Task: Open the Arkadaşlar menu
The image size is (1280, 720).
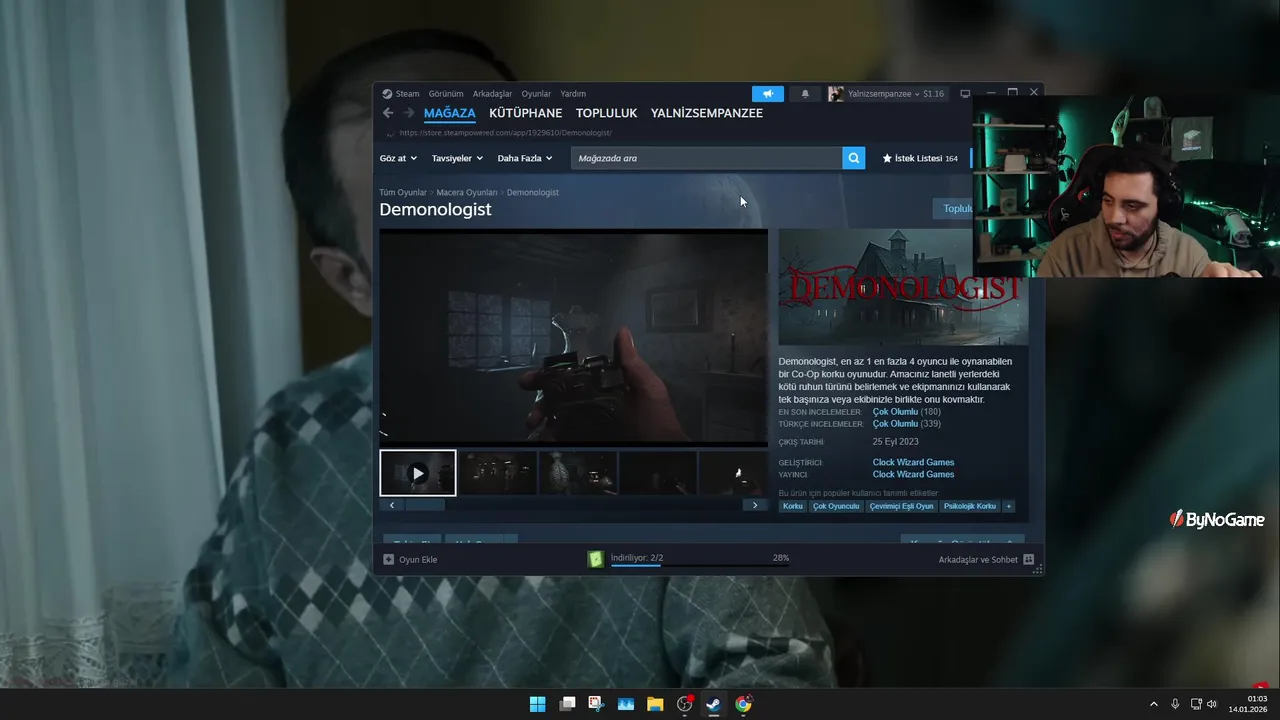Action: coord(492,94)
